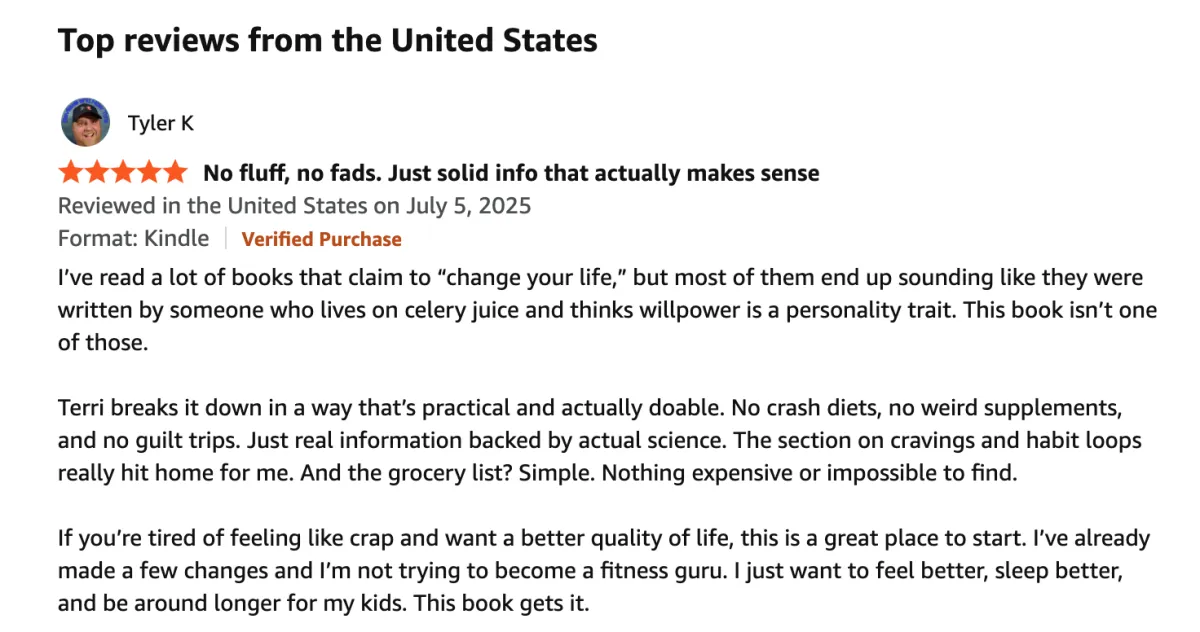Click the fourth orange rating star
The height and width of the screenshot is (632, 1200).
[148, 172]
